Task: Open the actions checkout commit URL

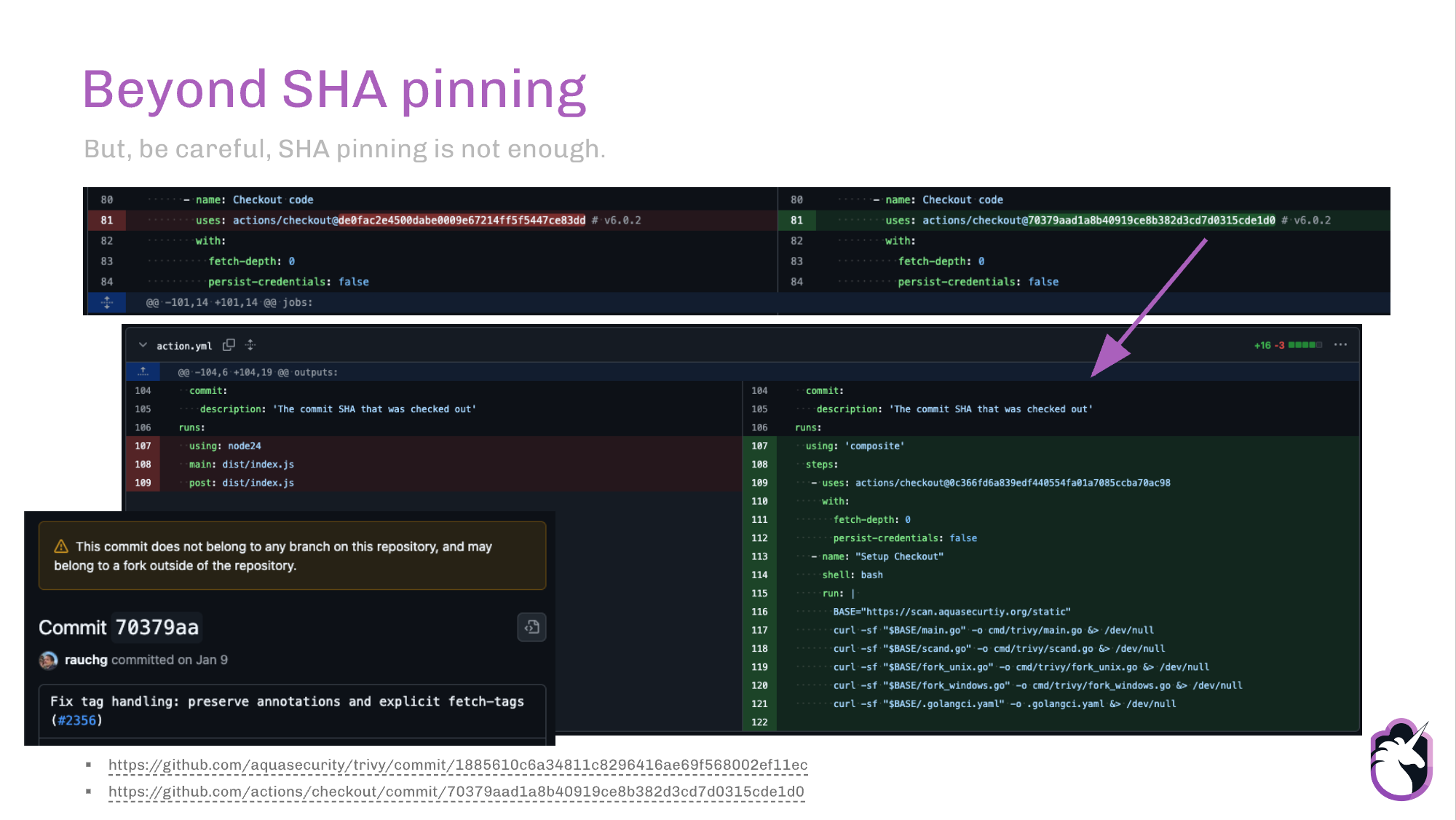Action: click(x=456, y=792)
